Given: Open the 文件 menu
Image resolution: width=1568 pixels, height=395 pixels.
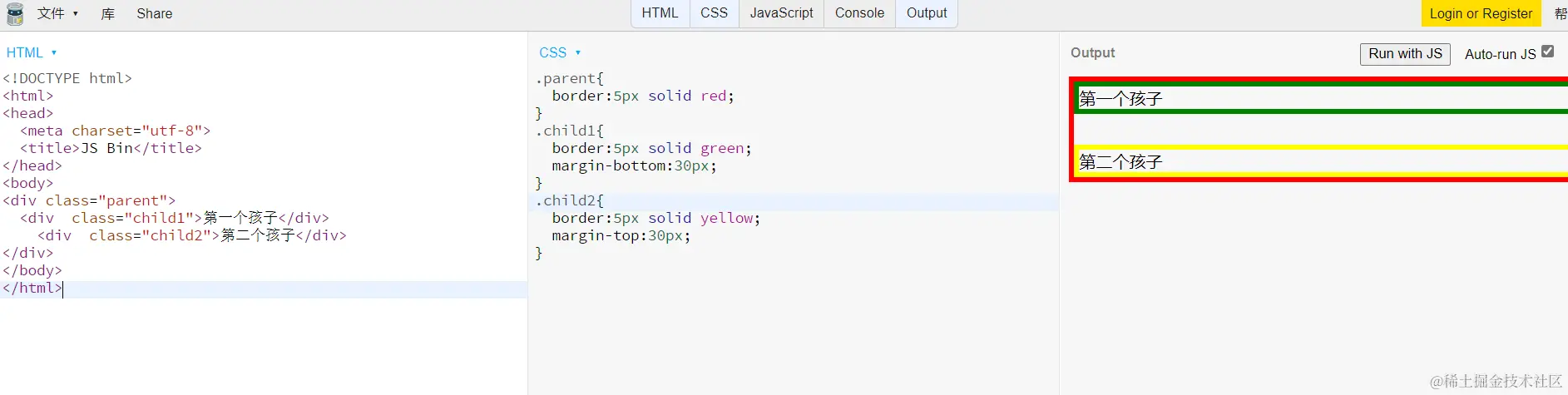Looking at the screenshot, I should pos(57,13).
